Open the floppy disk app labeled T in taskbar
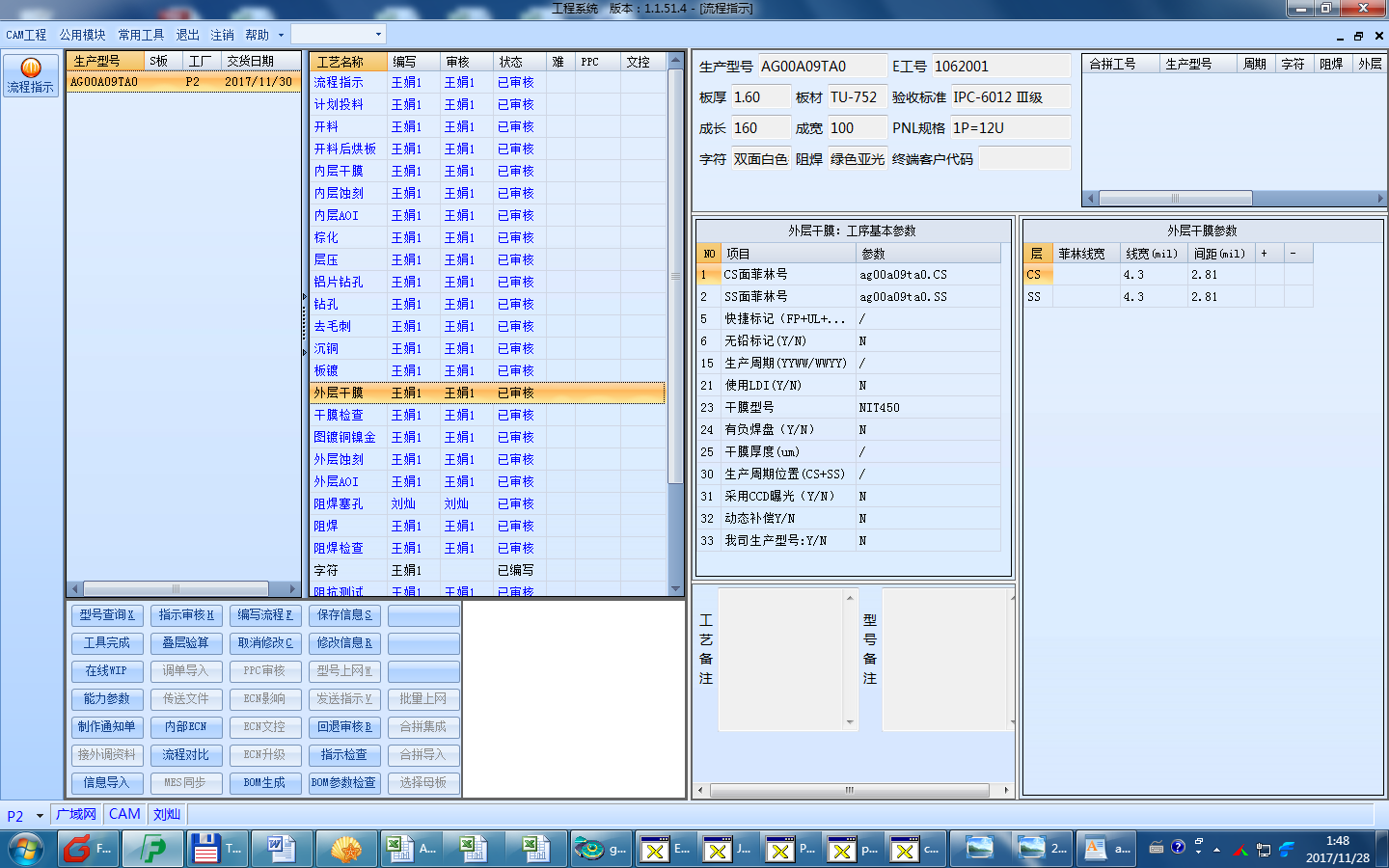The height and width of the screenshot is (868, 1389). point(217,849)
